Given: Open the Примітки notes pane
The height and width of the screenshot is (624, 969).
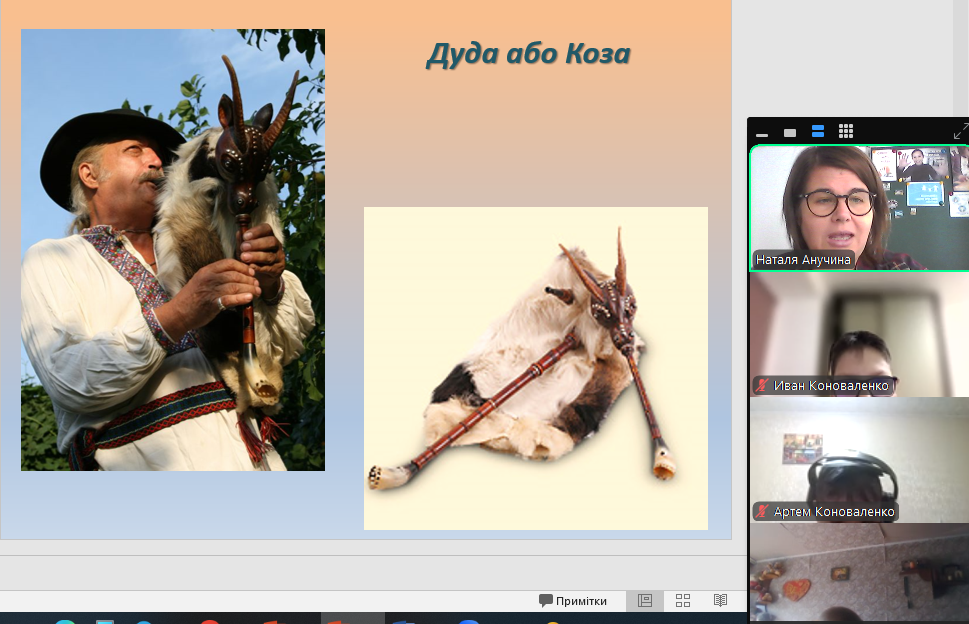Looking at the screenshot, I should [x=573, y=601].
